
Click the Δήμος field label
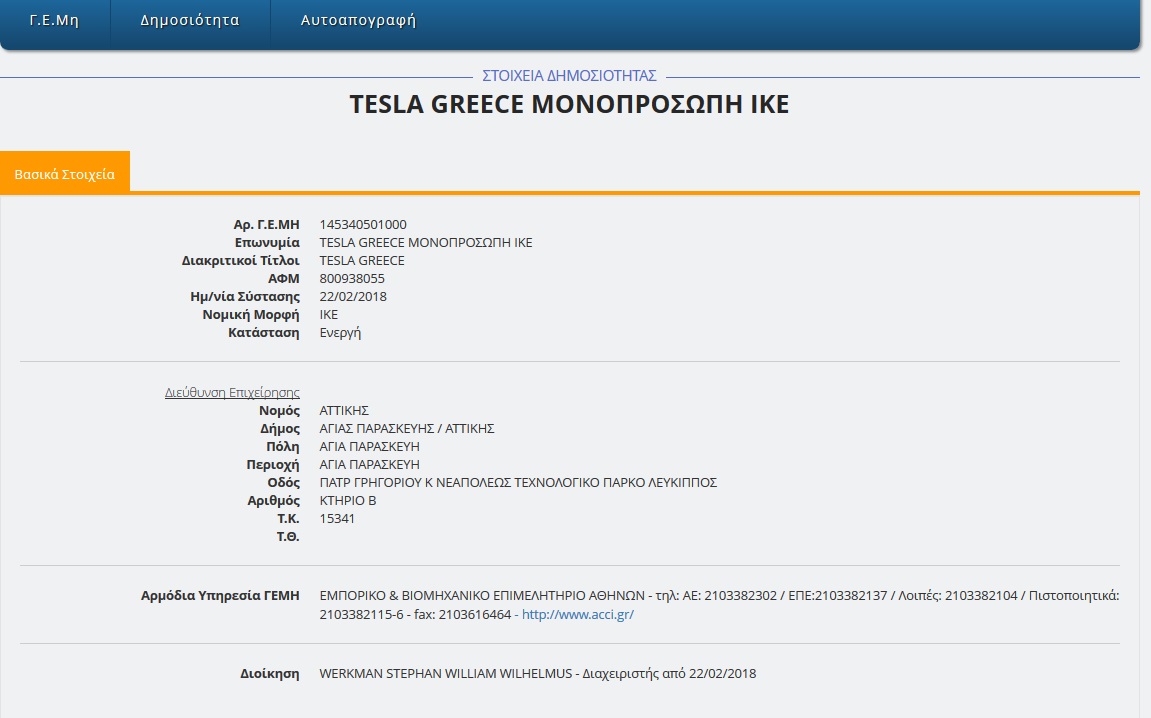point(280,428)
